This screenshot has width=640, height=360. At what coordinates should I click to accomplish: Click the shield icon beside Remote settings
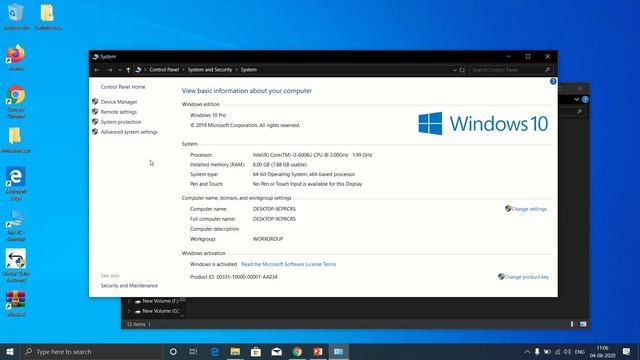[95, 111]
